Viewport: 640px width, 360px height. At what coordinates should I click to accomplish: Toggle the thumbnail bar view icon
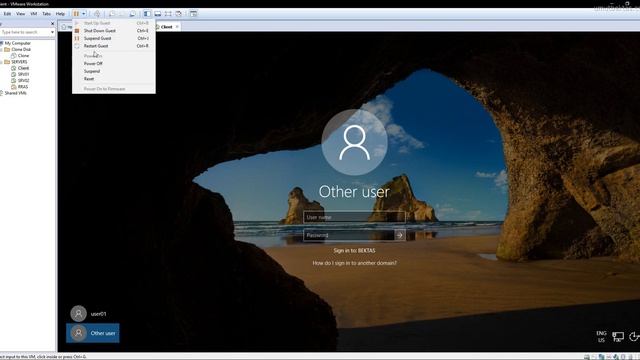click(158, 13)
